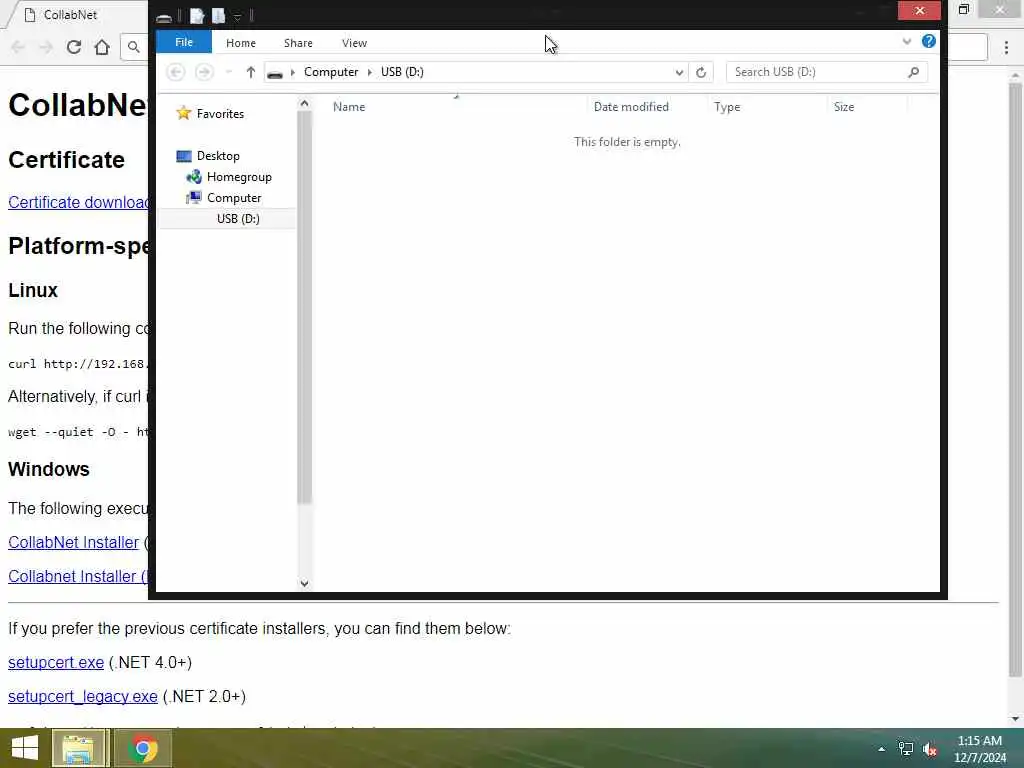This screenshot has height=768, width=1024.
Task: Open the lower Collabnet Installer link
Action: coord(78,577)
